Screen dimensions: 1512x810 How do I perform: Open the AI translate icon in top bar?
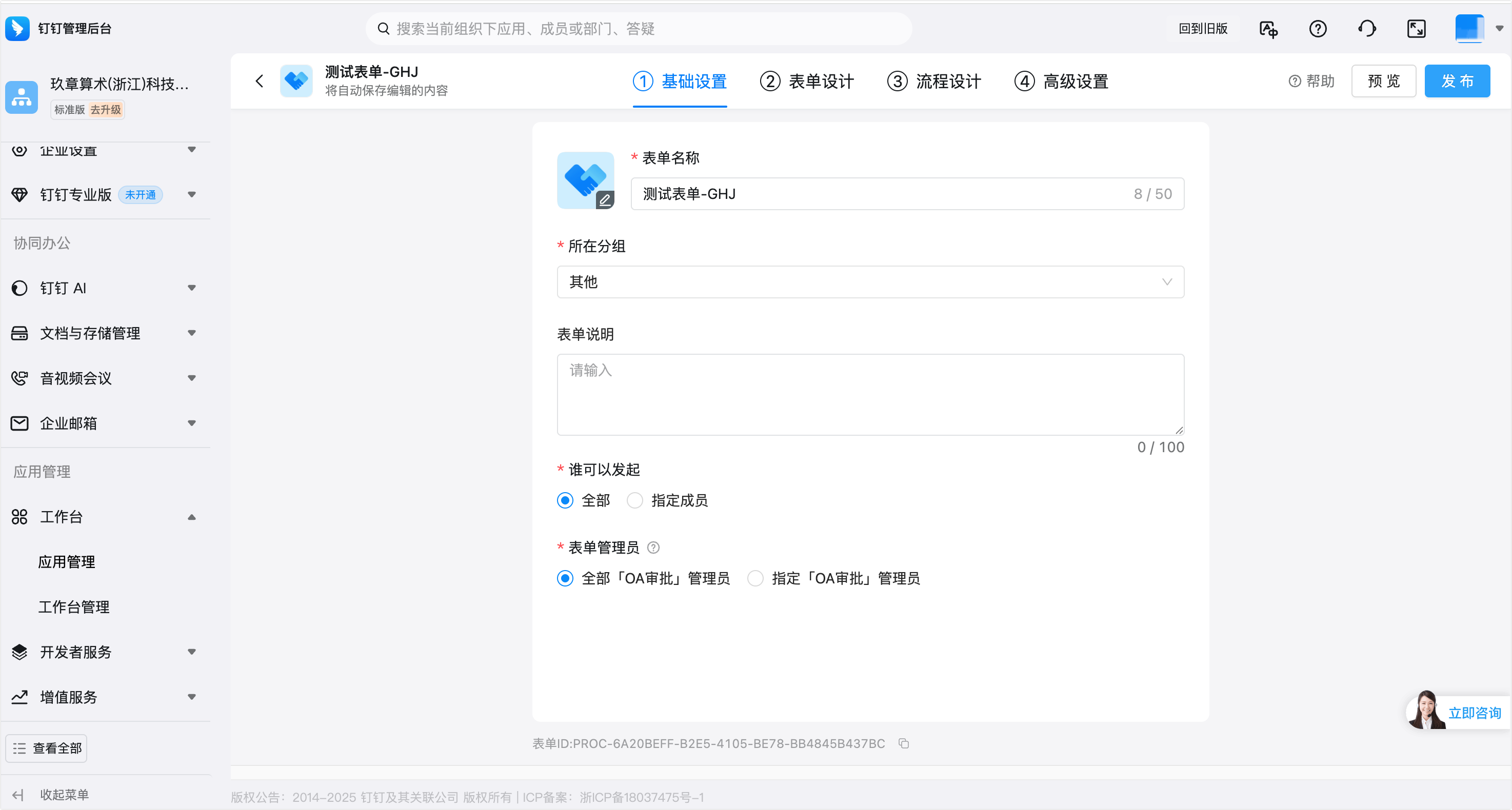1268,29
